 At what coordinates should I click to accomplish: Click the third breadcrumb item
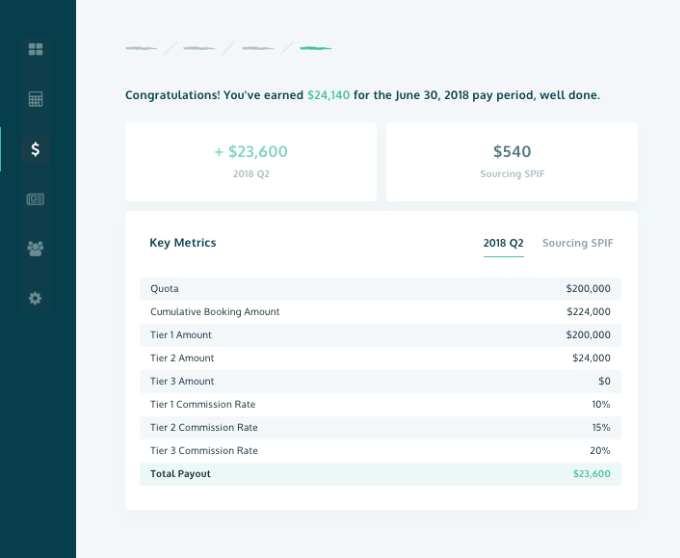pos(258,48)
